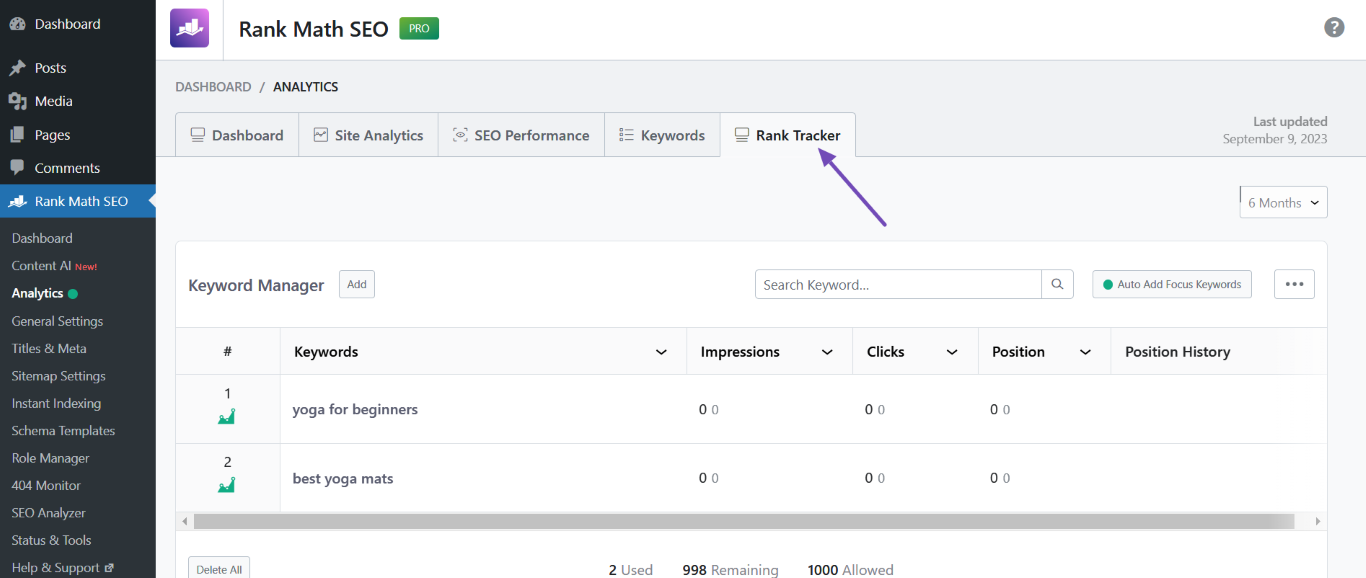Open the three-dots more options button
This screenshot has height=578, width=1366.
click(1294, 284)
